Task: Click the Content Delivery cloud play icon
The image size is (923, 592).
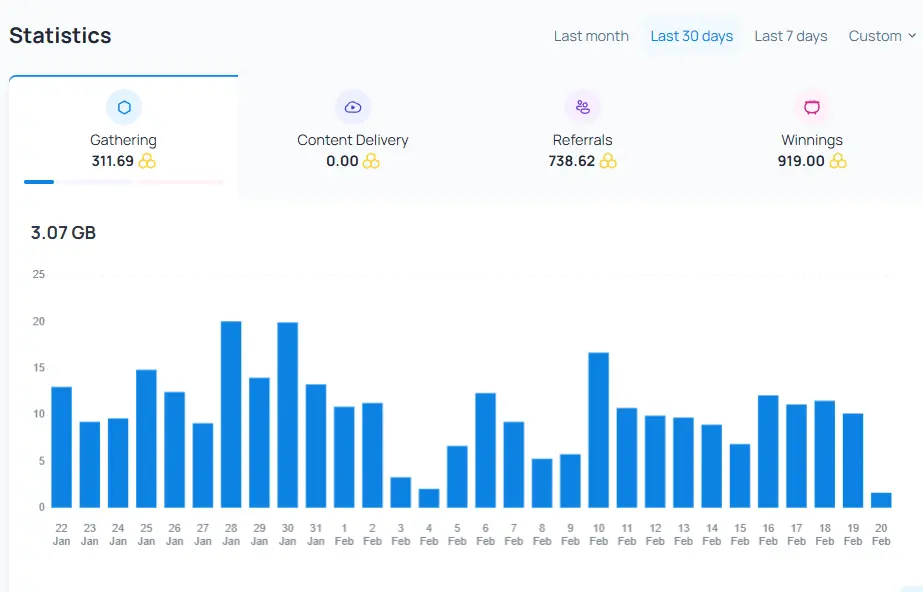Action: coord(353,107)
